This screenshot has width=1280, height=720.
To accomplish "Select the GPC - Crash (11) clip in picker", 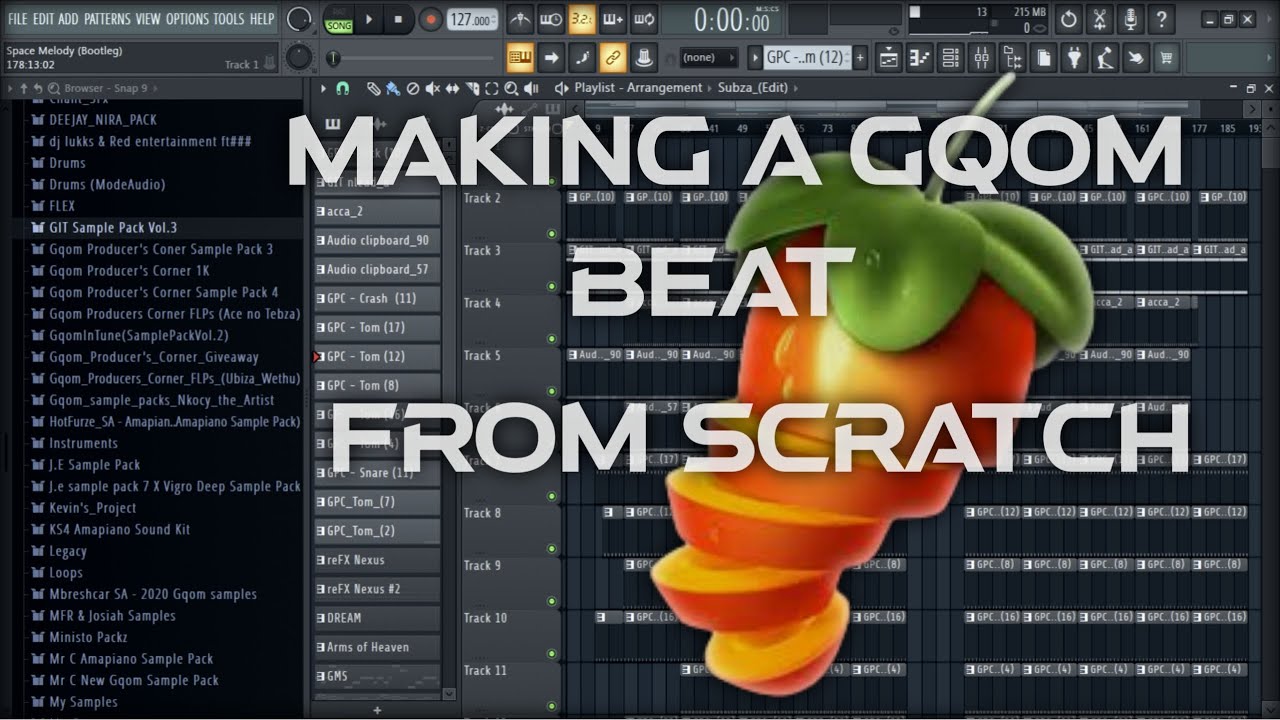I will coord(377,298).
